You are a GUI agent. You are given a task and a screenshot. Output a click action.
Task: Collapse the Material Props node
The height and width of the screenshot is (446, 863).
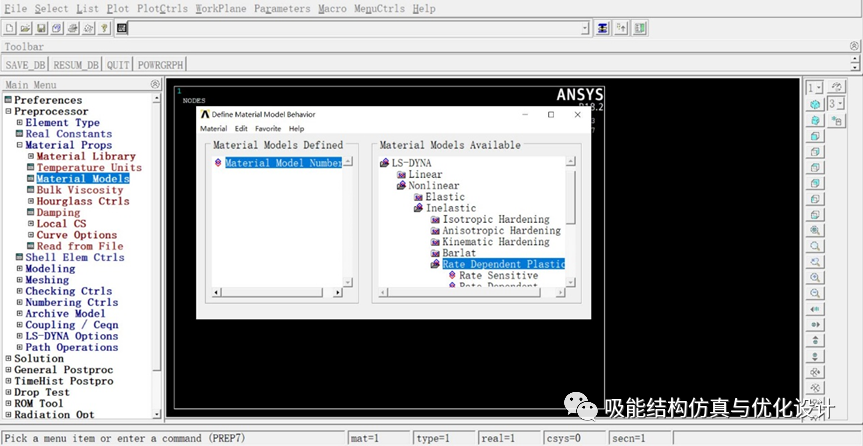point(19,145)
